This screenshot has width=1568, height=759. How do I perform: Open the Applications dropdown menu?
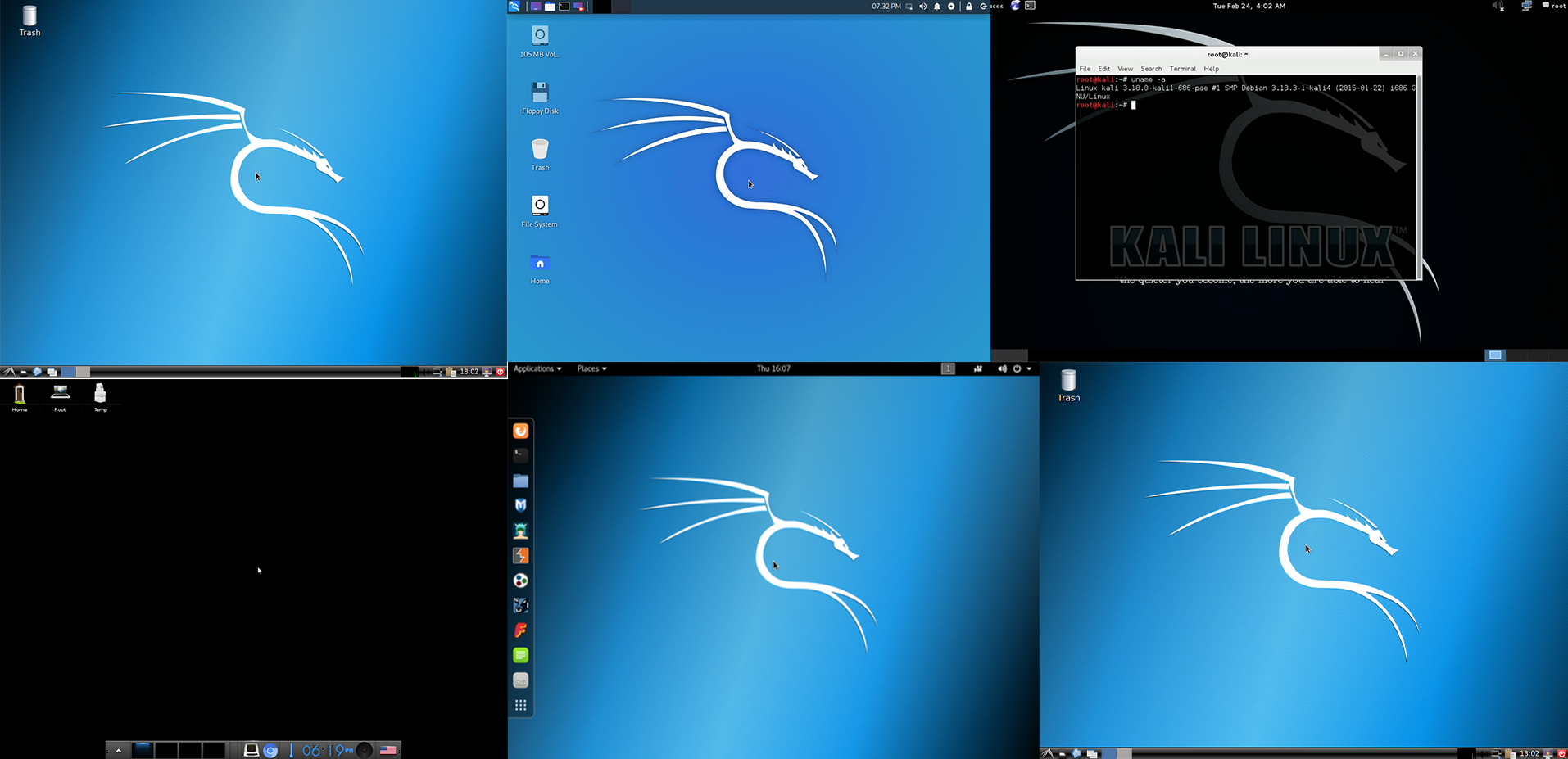coord(537,368)
